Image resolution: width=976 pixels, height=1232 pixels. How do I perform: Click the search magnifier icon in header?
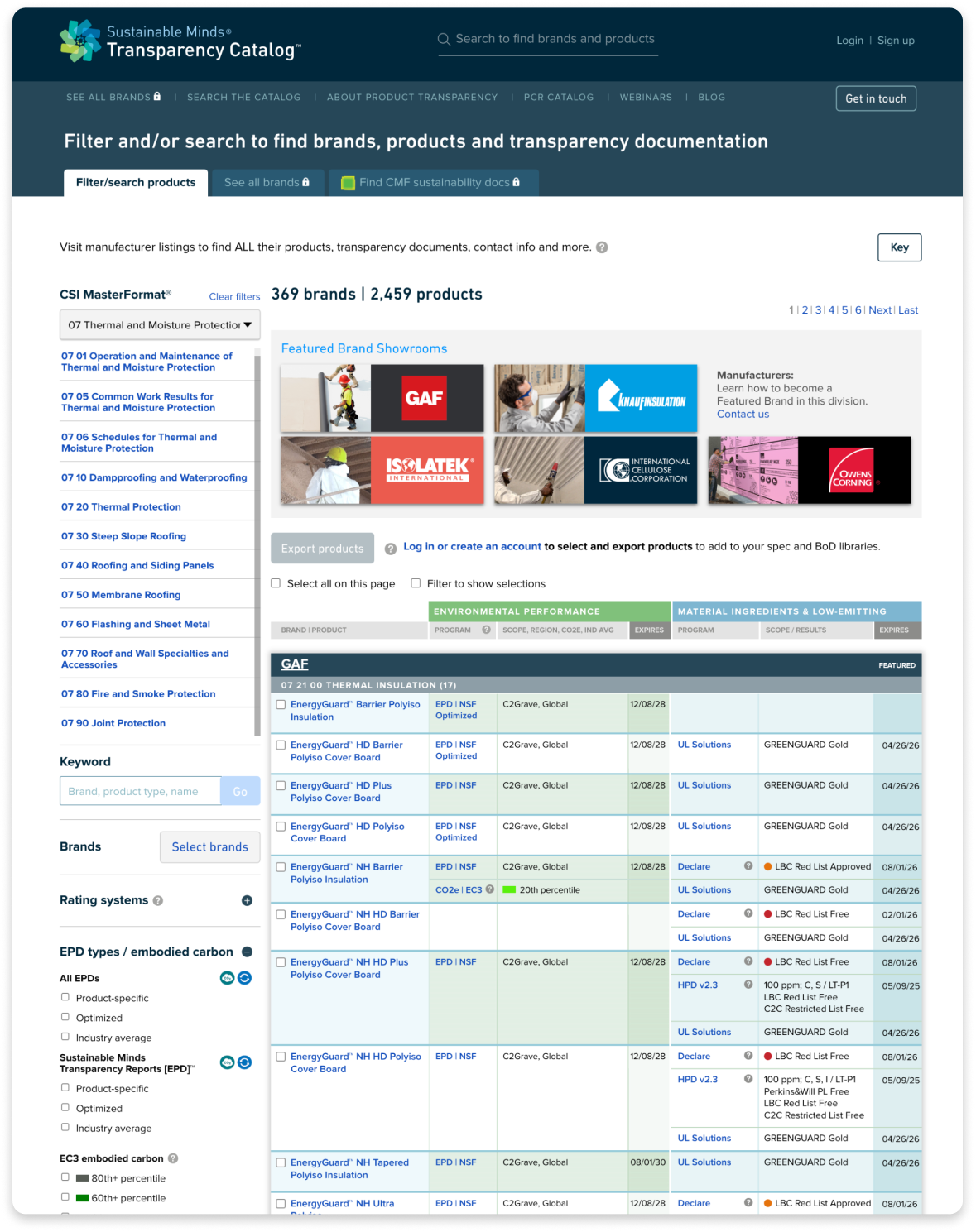click(444, 39)
